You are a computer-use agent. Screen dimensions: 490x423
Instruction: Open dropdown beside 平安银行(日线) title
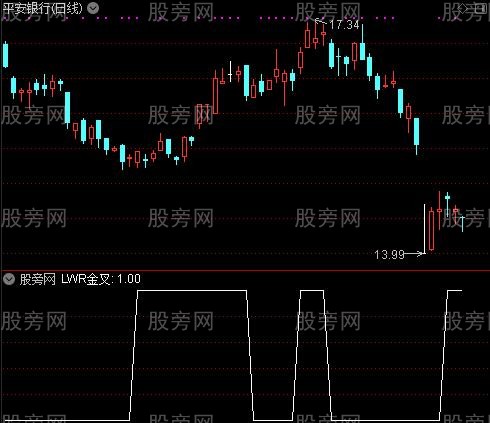pos(93,8)
